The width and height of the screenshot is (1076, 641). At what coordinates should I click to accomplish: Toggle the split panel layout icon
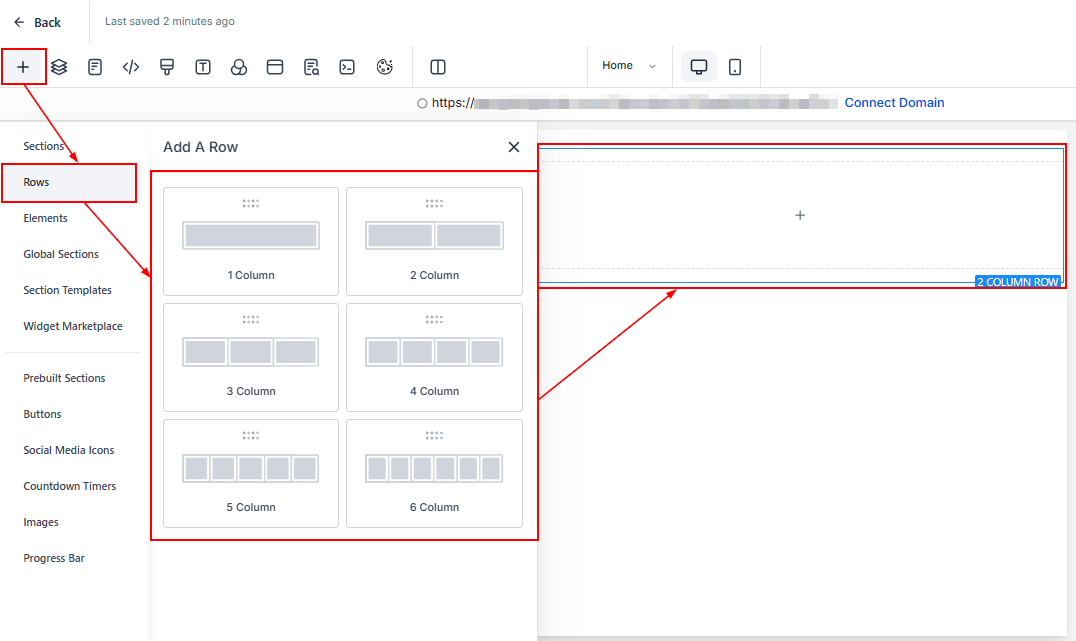(x=437, y=67)
